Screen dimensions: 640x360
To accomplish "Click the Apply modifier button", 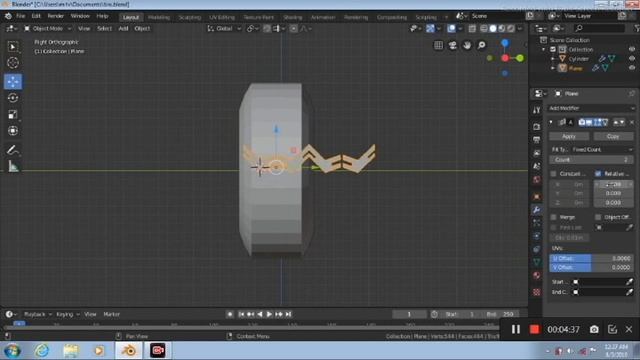I will (x=569, y=136).
